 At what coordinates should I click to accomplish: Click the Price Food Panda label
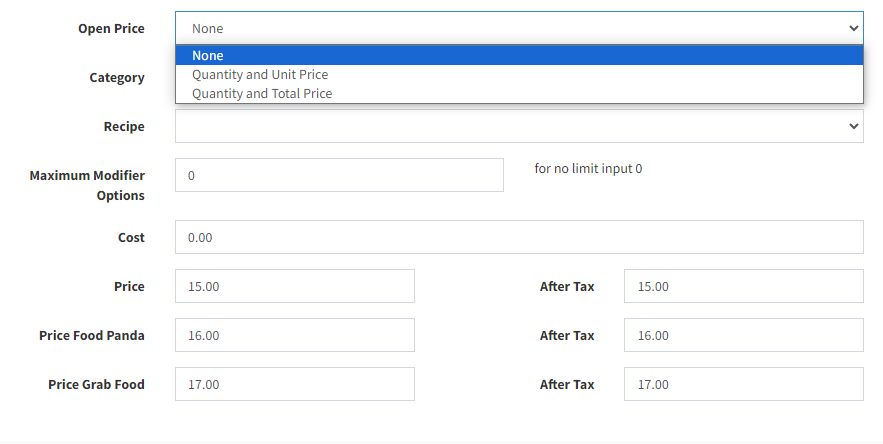(x=92, y=336)
